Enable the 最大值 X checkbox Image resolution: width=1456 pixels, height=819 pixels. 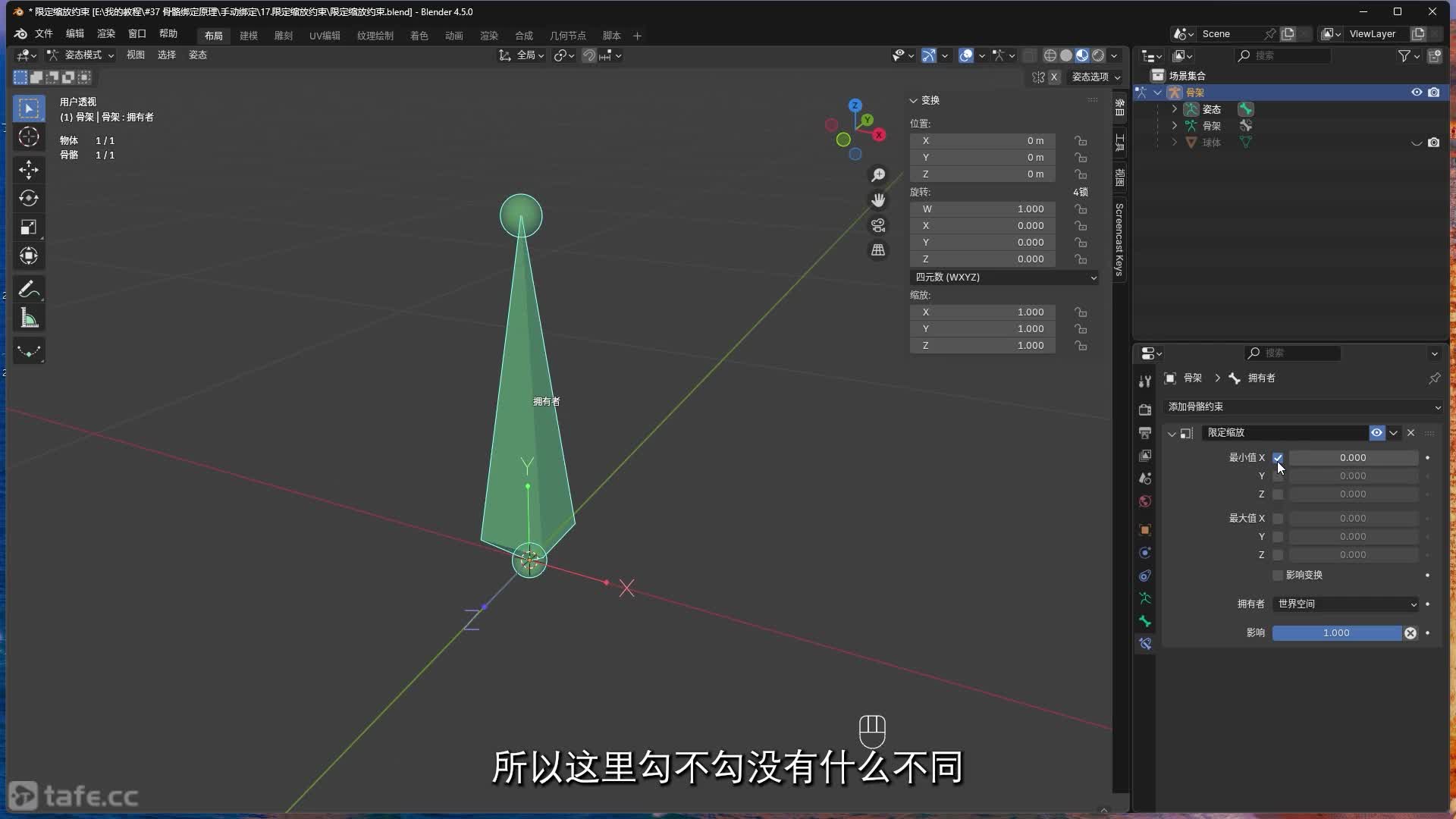point(1278,519)
